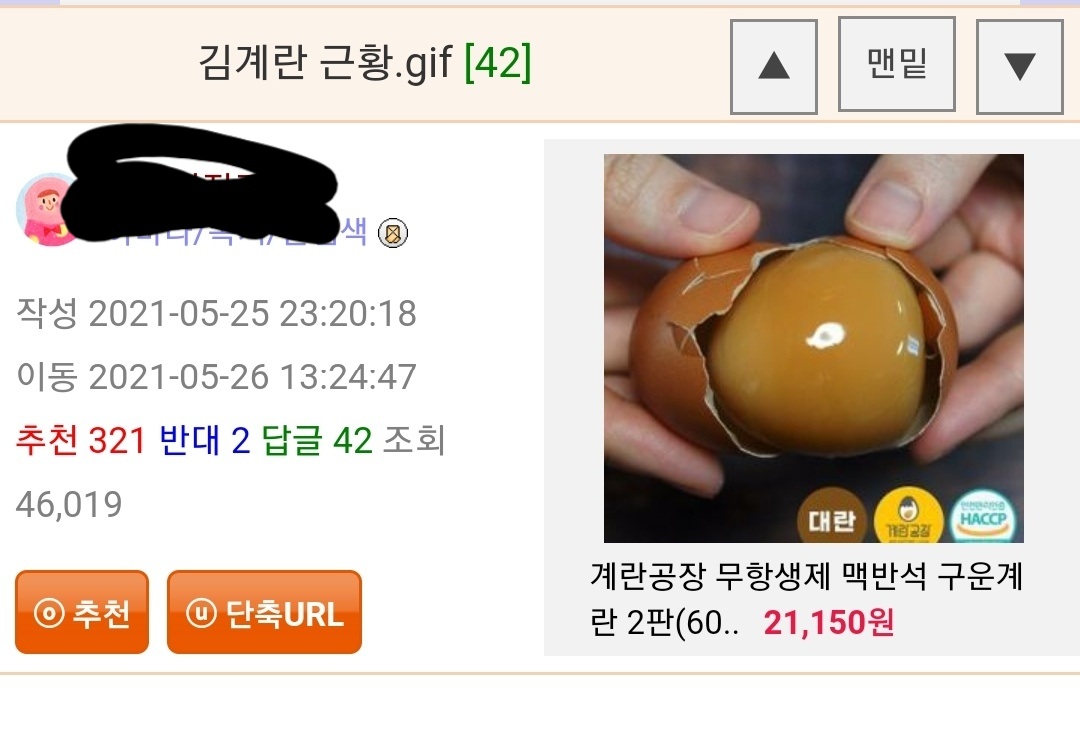Click the up triangle arrow button

(773, 67)
